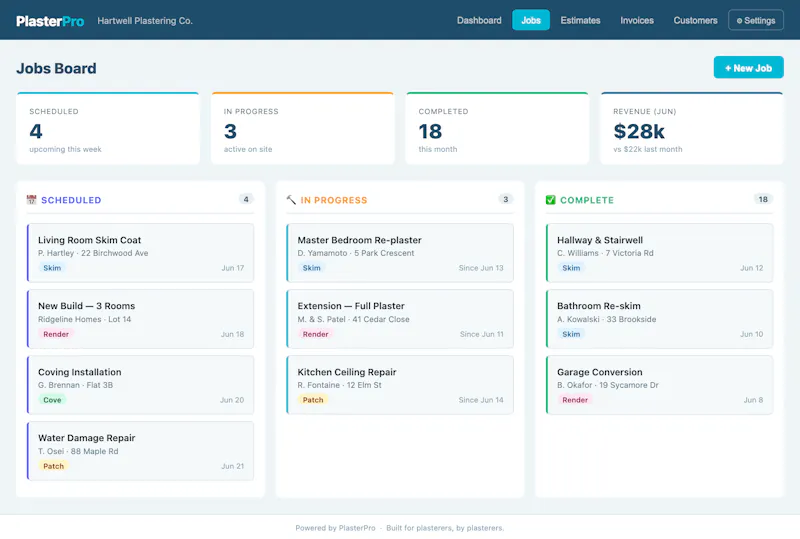Open the Coving Installation job card
The image size is (800, 539).
point(140,385)
